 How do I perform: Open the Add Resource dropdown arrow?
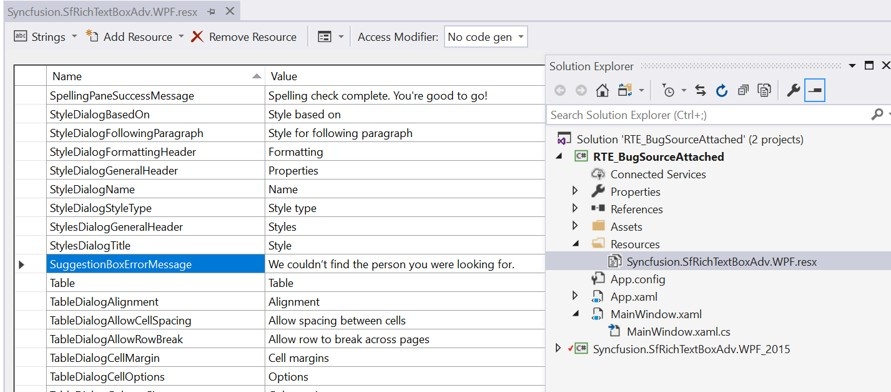click(181, 37)
